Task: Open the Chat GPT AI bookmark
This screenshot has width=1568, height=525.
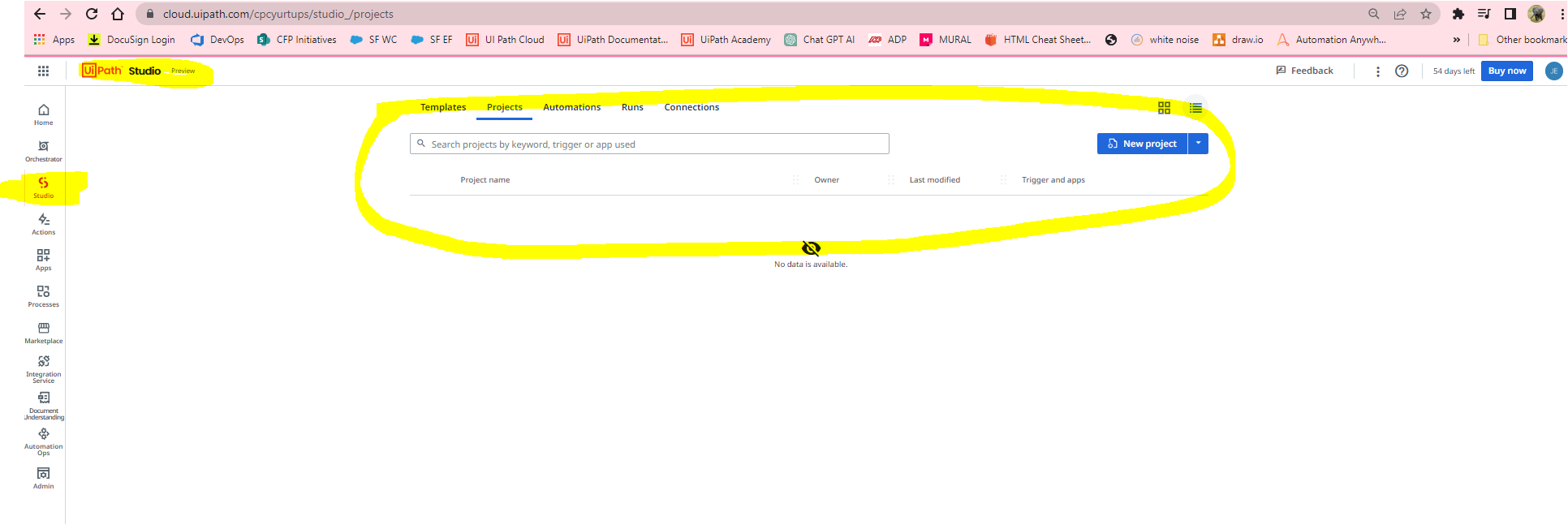Action: tap(820, 40)
